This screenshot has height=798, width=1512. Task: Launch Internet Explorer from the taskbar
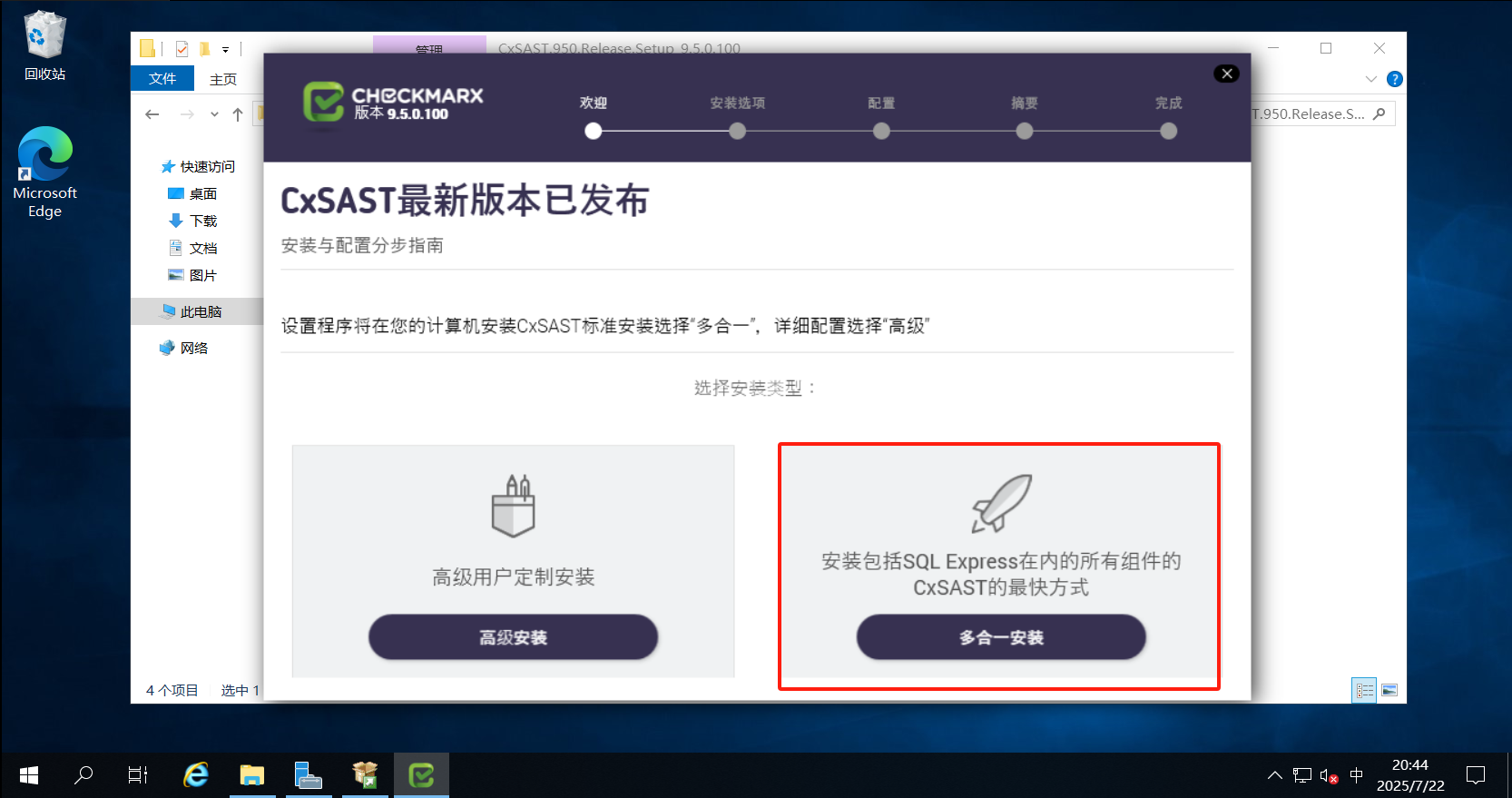point(195,775)
